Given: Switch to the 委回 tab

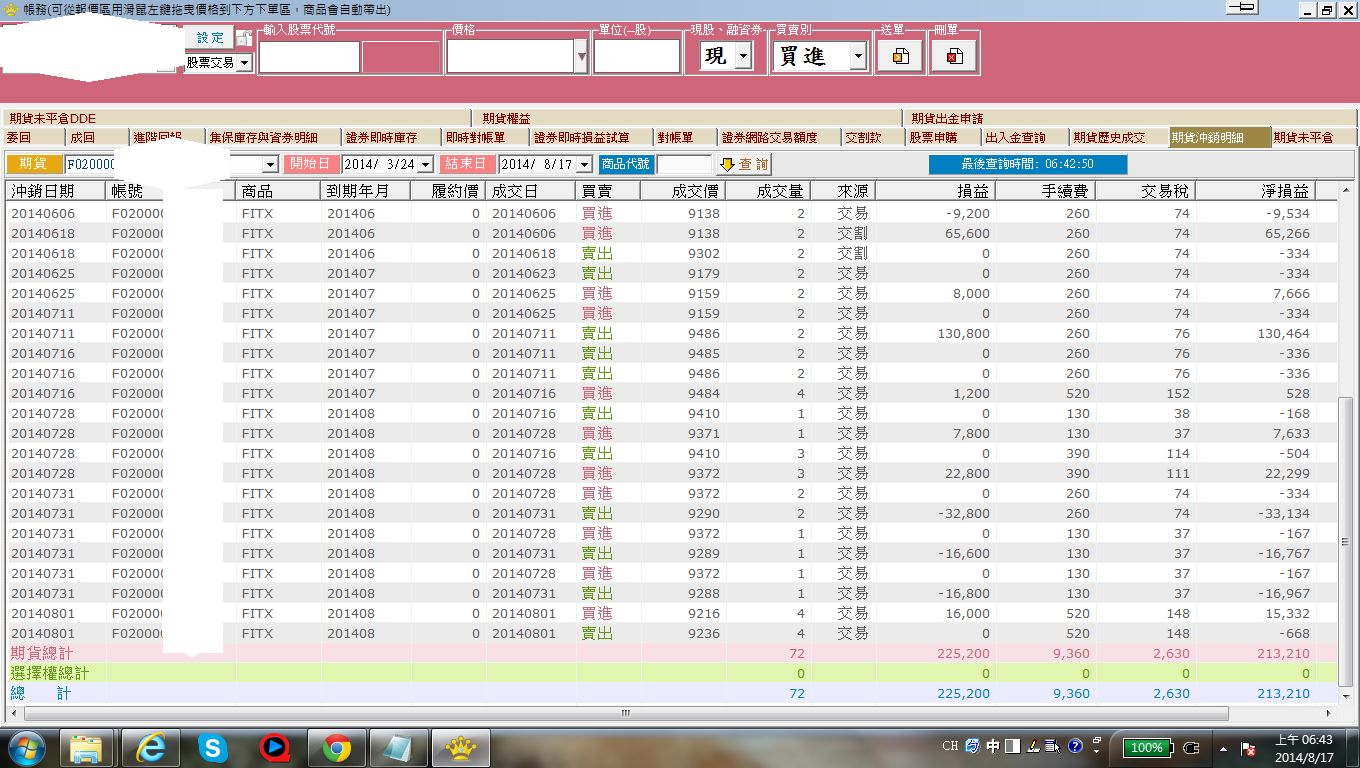Looking at the screenshot, I should tap(32, 137).
